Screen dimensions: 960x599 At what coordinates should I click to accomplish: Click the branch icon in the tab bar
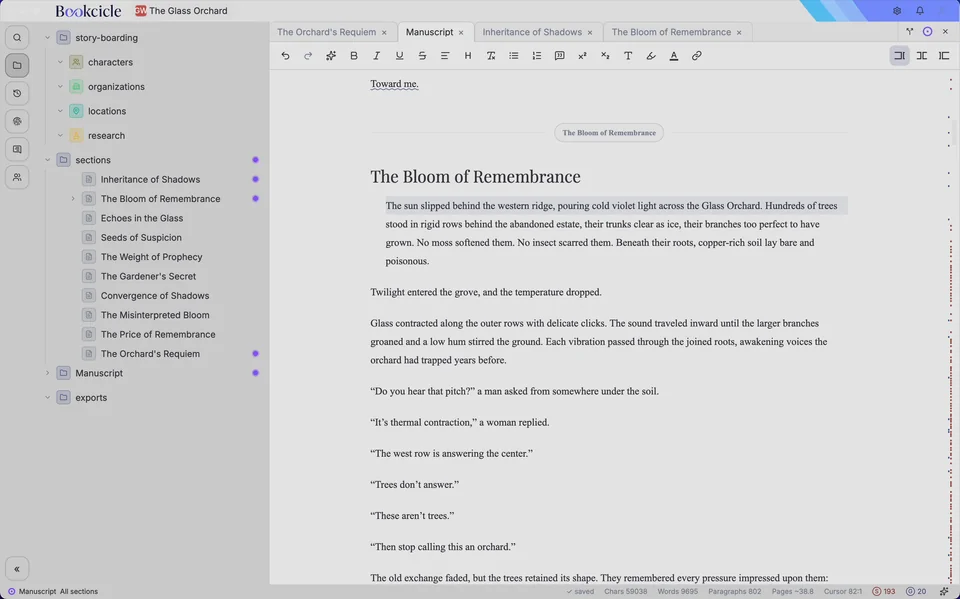(910, 32)
